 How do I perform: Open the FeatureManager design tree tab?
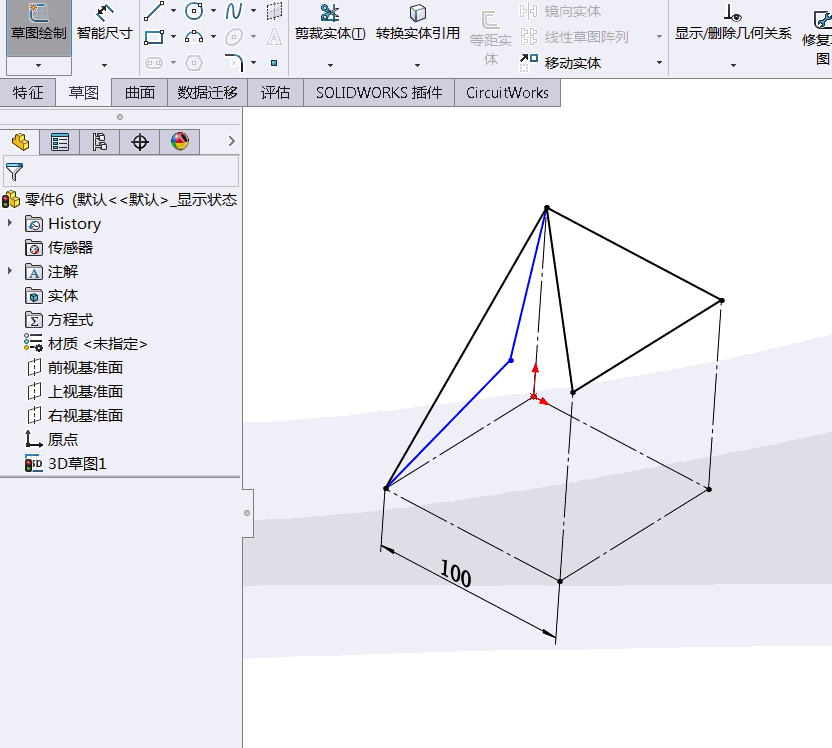pyautogui.click(x=20, y=142)
